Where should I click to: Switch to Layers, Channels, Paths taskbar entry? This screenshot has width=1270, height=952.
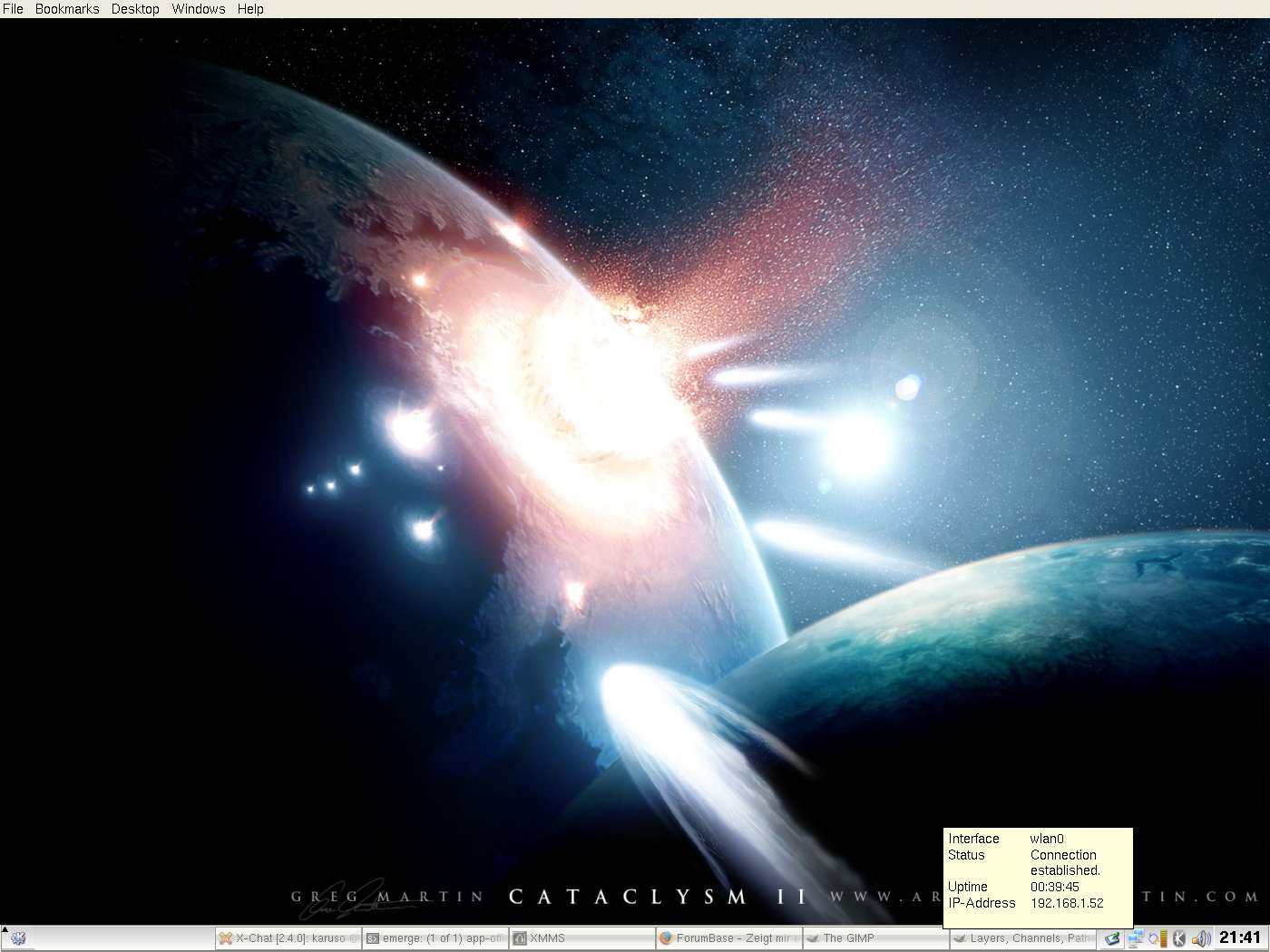click(x=1023, y=938)
